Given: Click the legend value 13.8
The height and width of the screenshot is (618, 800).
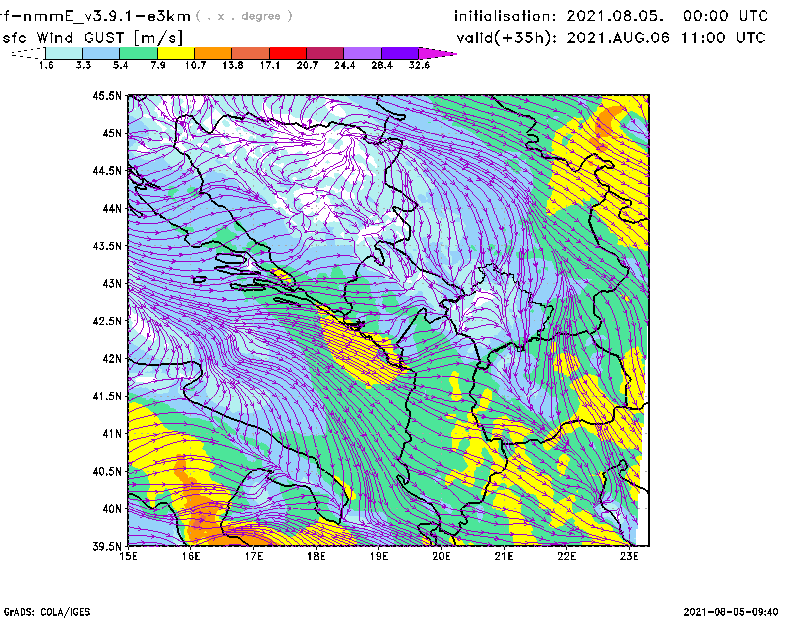Looking at the screenshot, I should pos(233,65).
